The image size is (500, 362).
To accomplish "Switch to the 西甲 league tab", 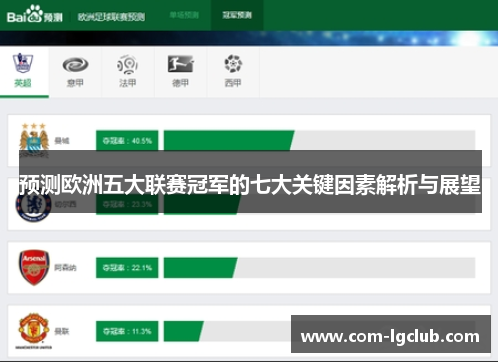I will click(x=233, y=72).
